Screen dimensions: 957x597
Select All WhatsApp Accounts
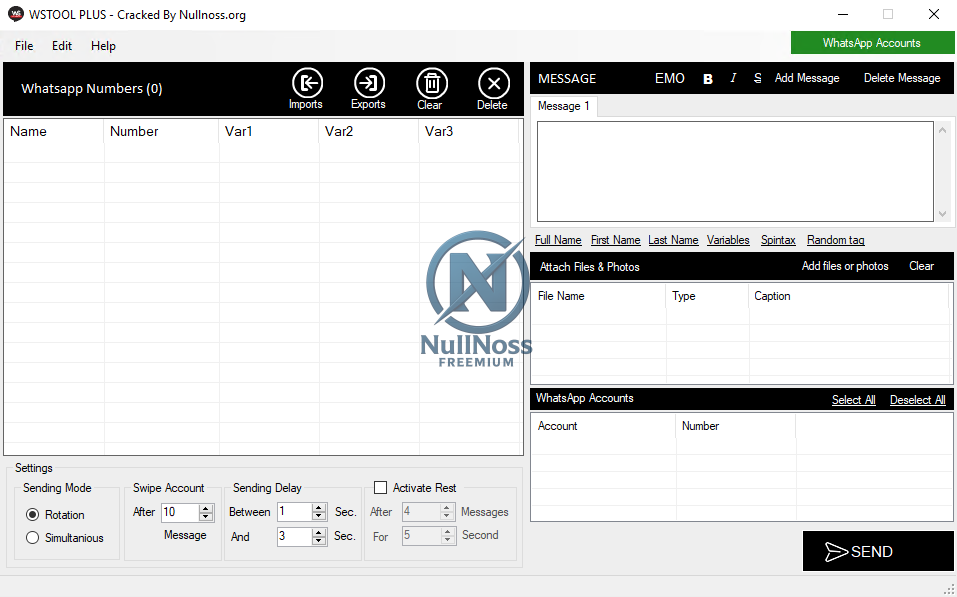(x=853, y=399)
